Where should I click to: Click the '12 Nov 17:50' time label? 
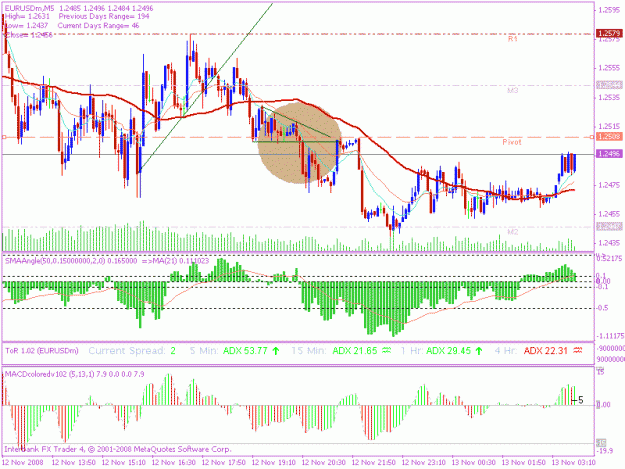click(x=224, y=463)
